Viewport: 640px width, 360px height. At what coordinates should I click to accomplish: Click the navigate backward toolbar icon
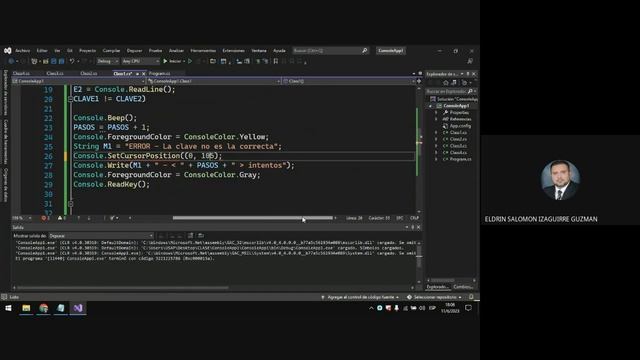11,61
